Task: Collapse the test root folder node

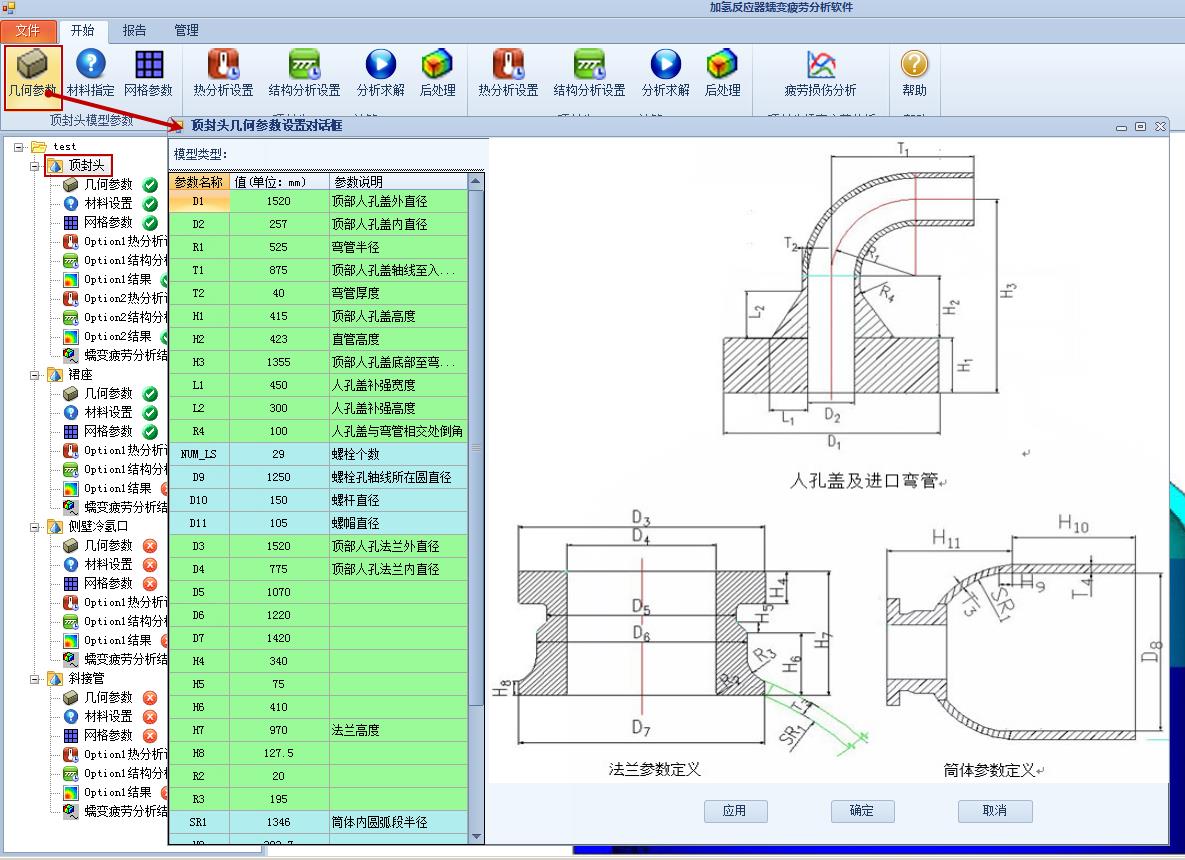Action: [19, 147]
